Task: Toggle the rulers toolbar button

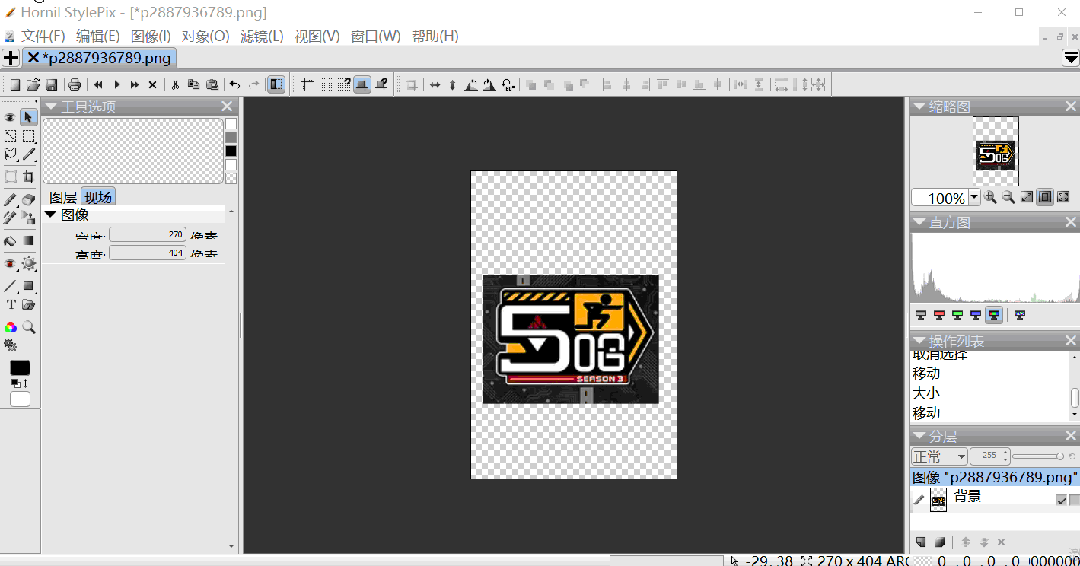Action: (307, 85)
